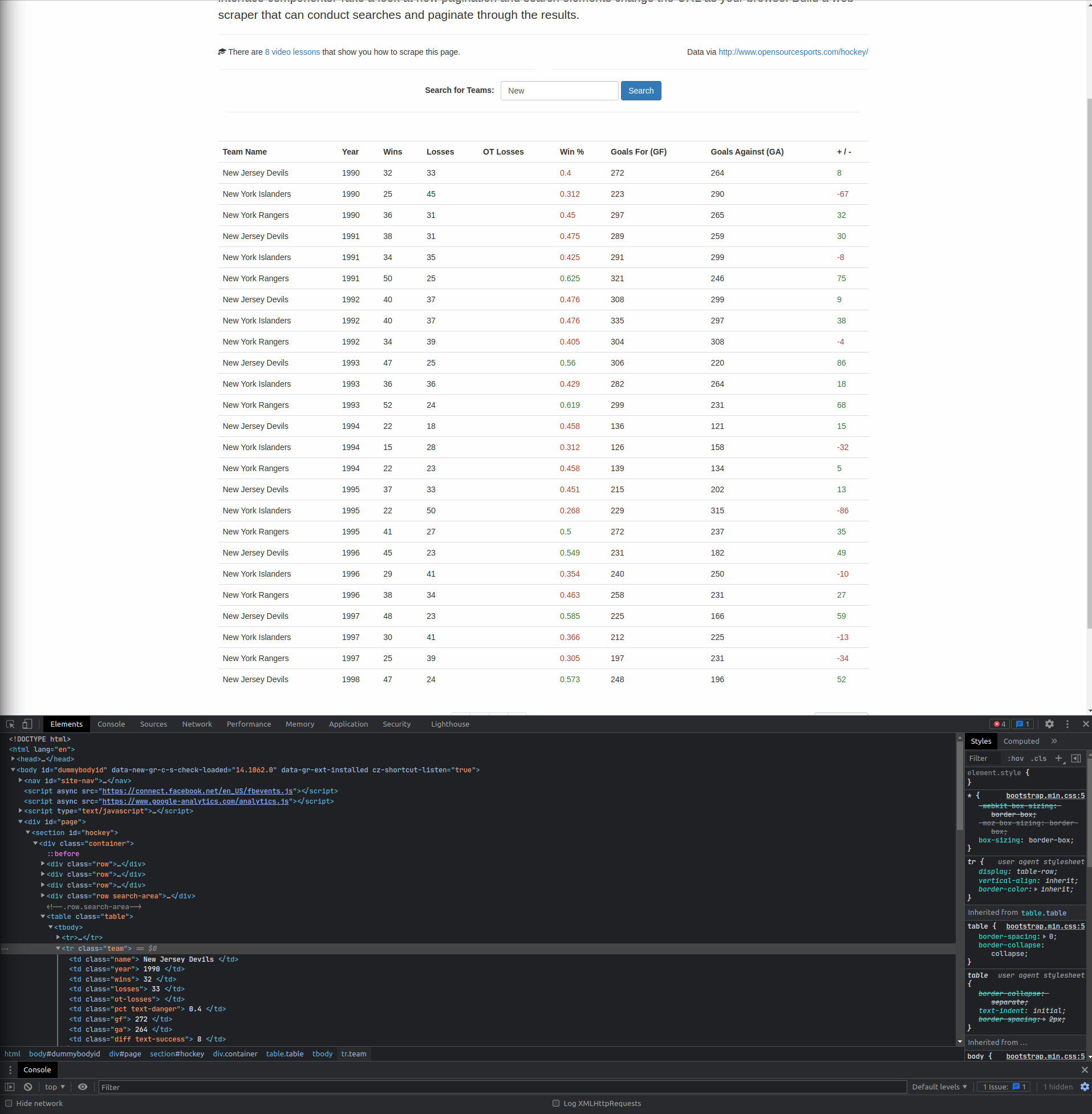Click the red errors counter icon
The height and width of the screenshot is (1114, 1092).
pyautogui.click(x=999, y=724)
